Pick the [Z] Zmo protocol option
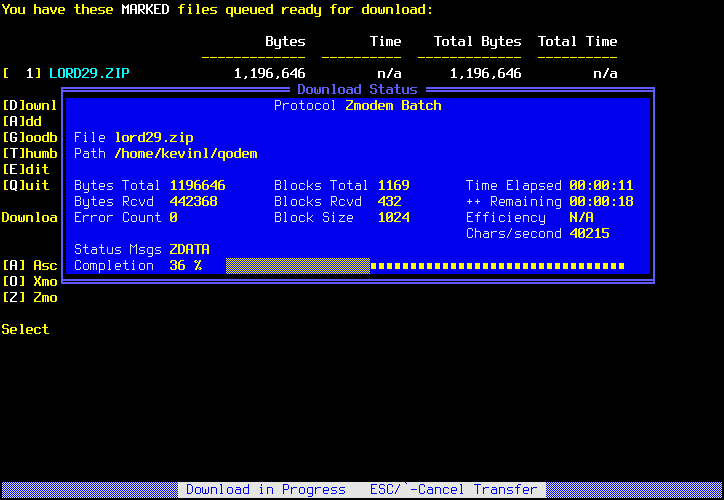 pyautogui.click(x=30, y=298)
